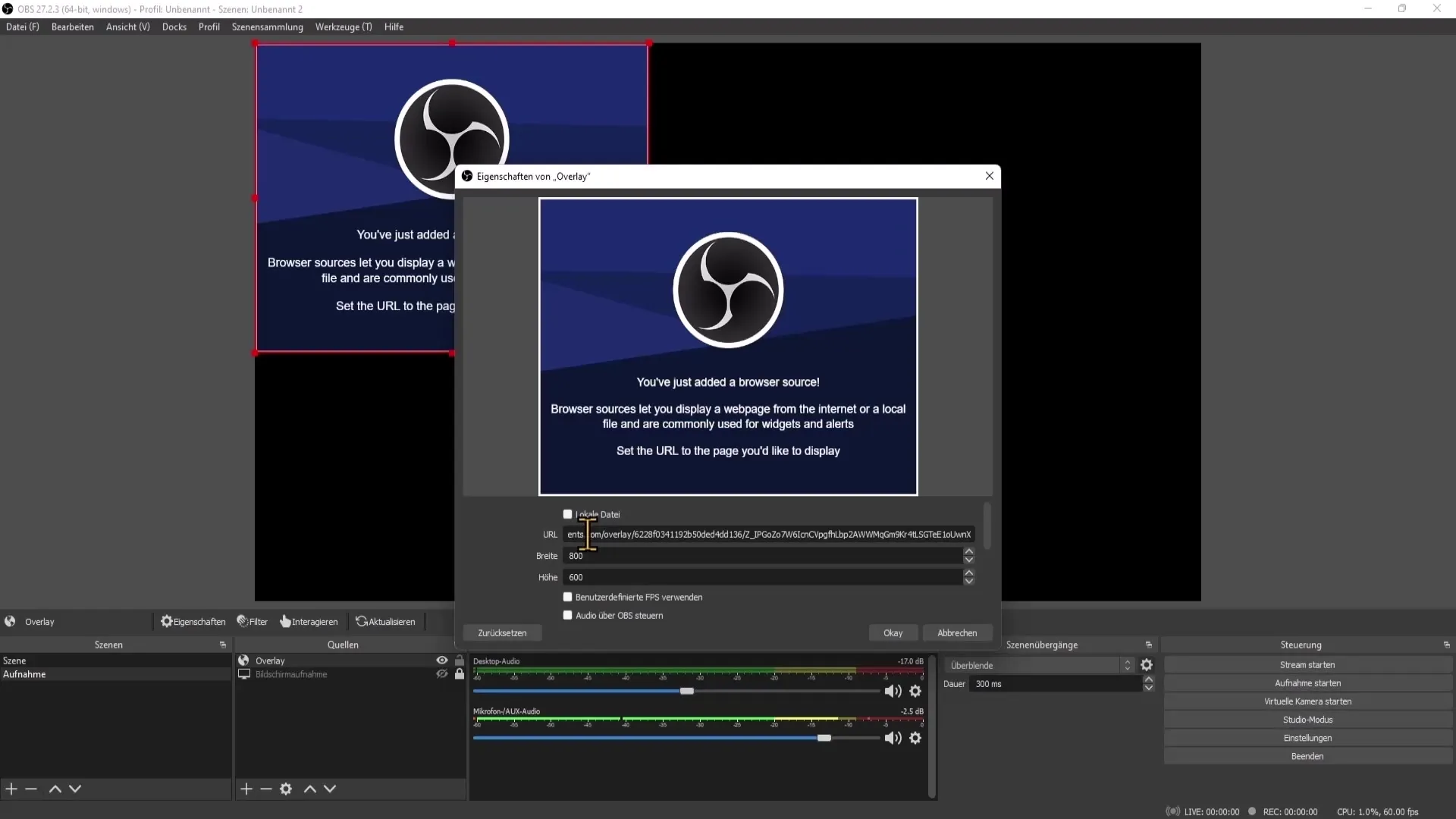This screenshot has height=819, width=1456.
Task: Move the source down in Quellen list
Action: 330,789
